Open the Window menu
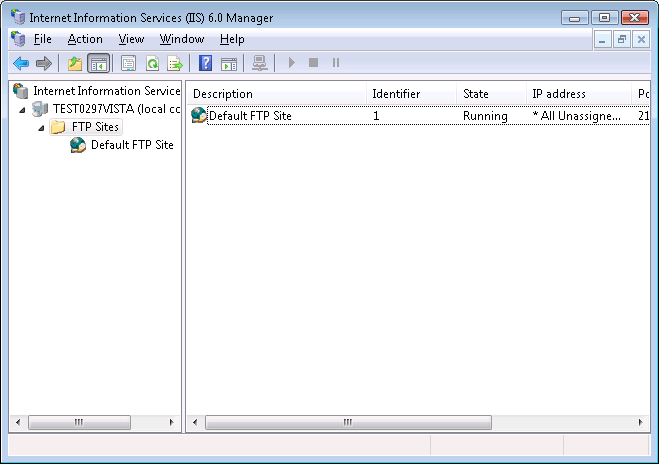This screenshot has height=464, width=659. pyautogui.click(x=182, y=39)
